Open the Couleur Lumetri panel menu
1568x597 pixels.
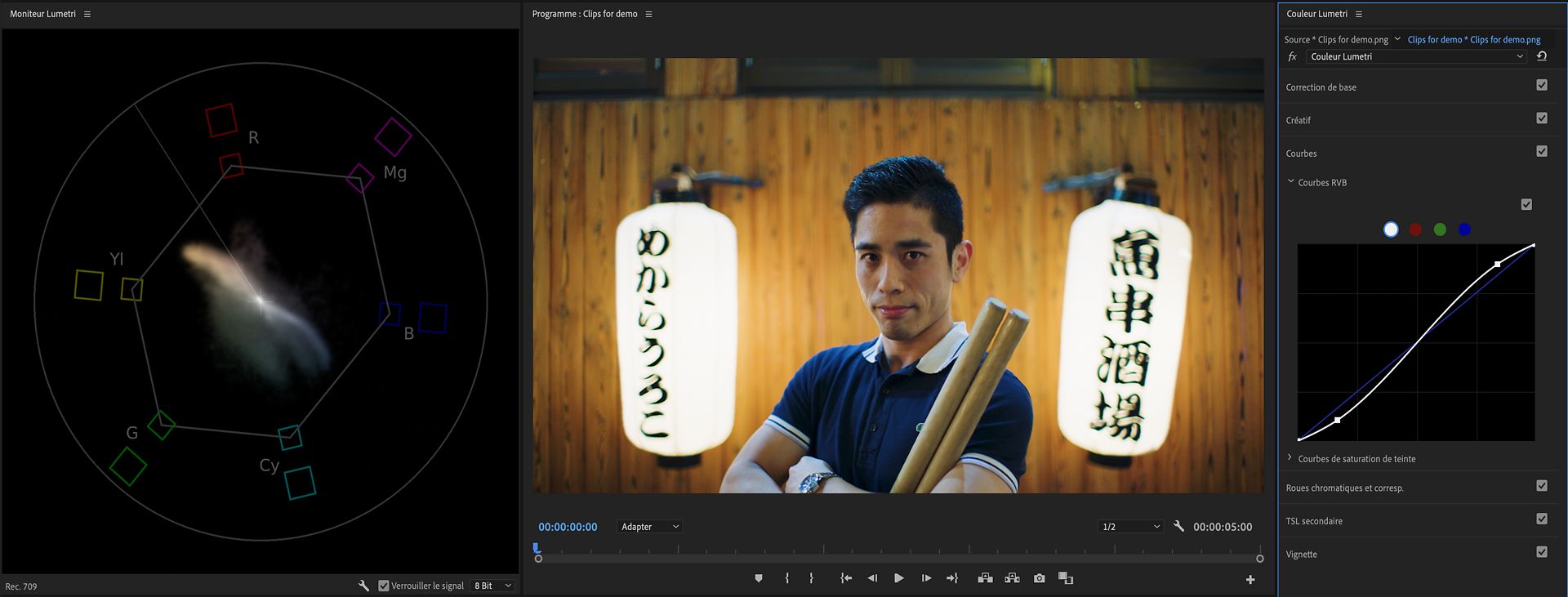point(1359,14)
